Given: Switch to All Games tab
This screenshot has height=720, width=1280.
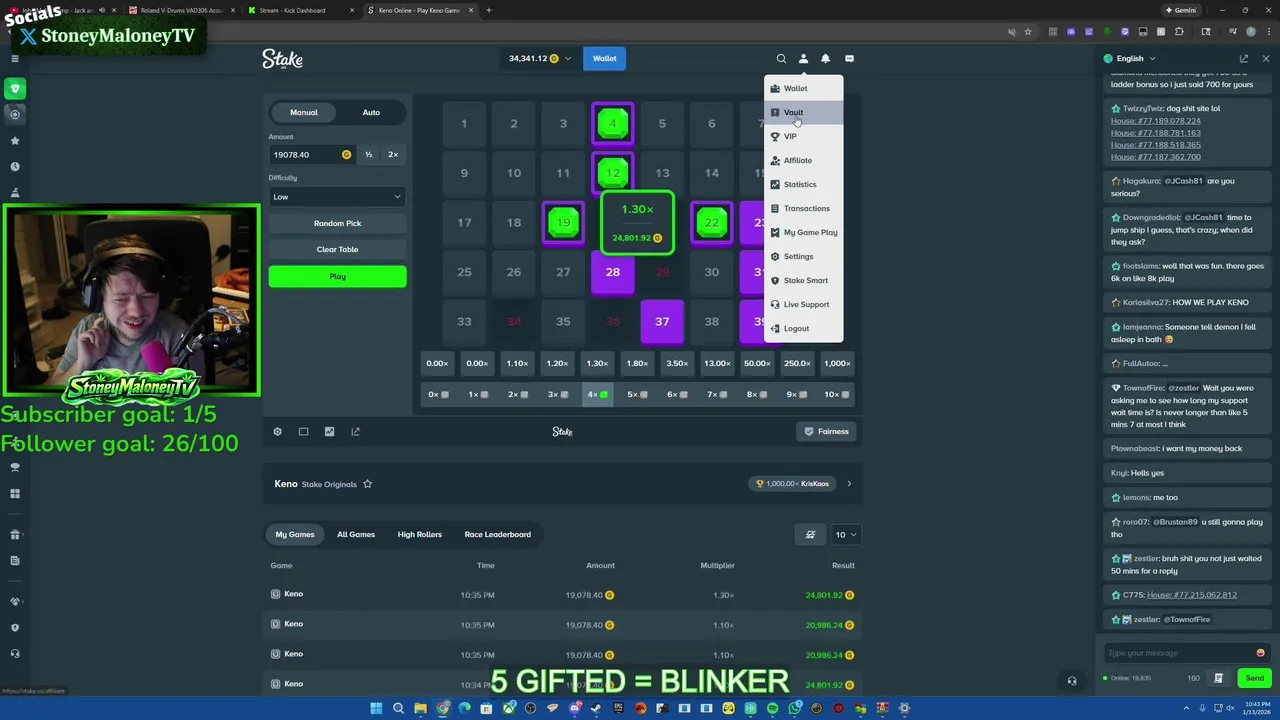Looking at the screenshot, I should (x=356, y=534).
